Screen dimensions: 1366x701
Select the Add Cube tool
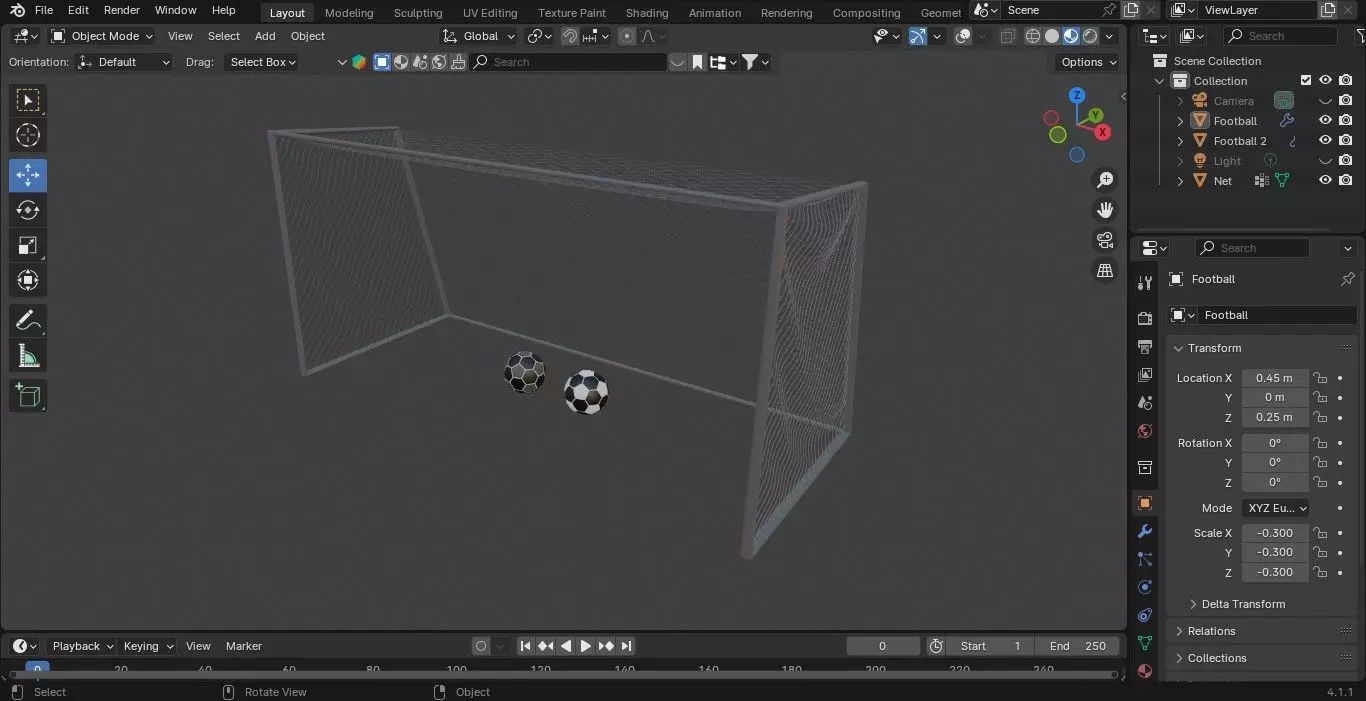point(28,395)
